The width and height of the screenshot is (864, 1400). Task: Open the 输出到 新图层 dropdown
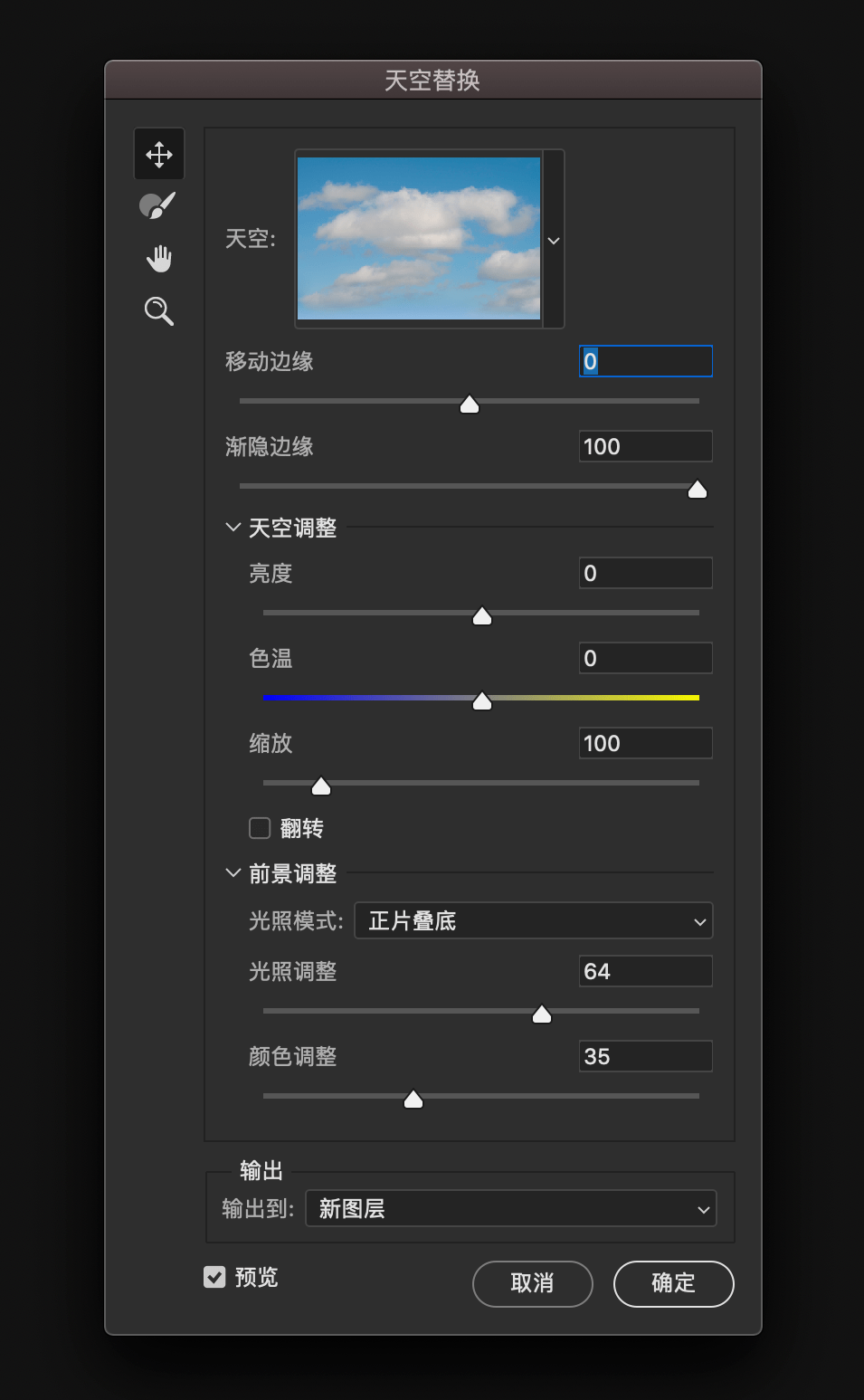point(511,1209)
